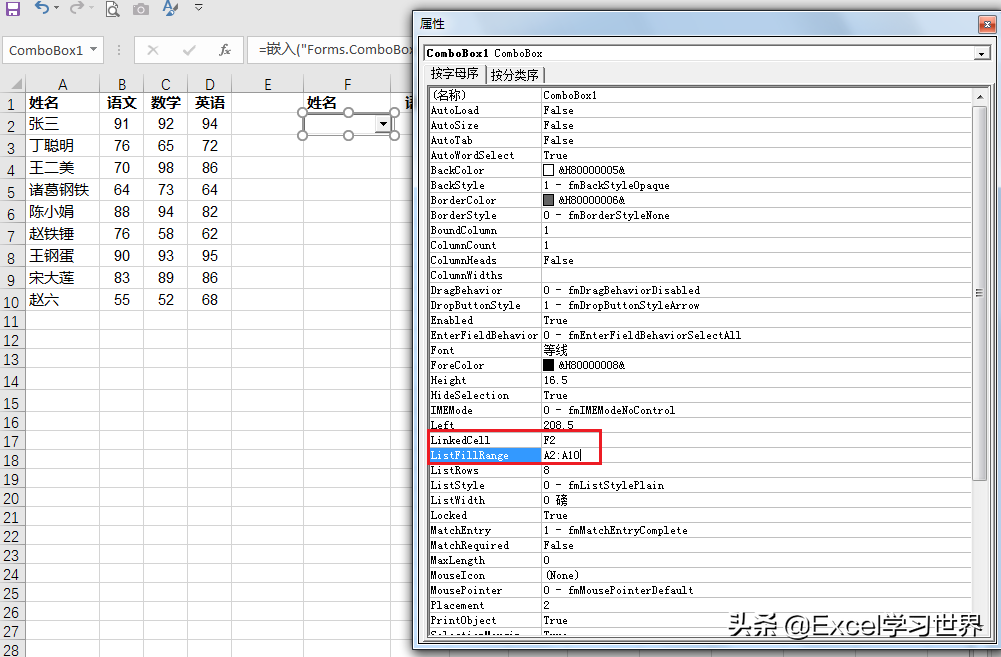Select row 5 header

11,191
